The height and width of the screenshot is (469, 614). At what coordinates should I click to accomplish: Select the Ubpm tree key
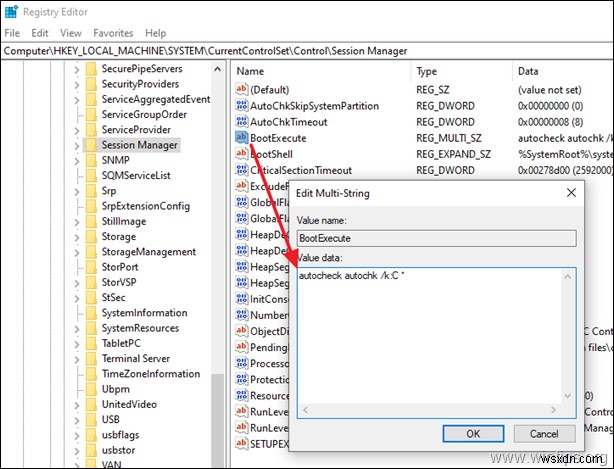[116, 390]
